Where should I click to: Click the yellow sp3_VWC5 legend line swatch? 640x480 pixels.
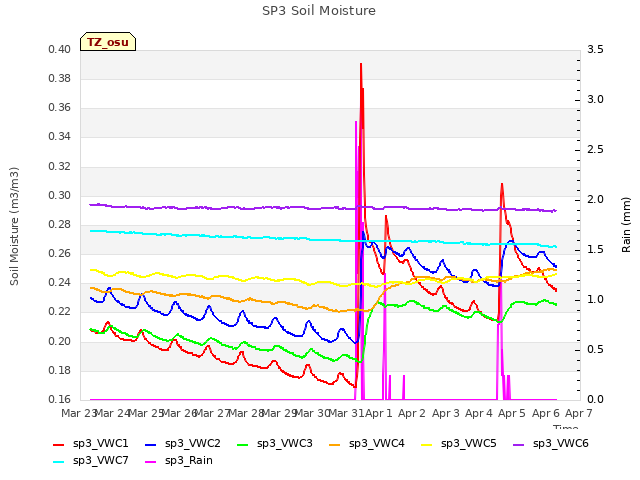pos(427,445)
